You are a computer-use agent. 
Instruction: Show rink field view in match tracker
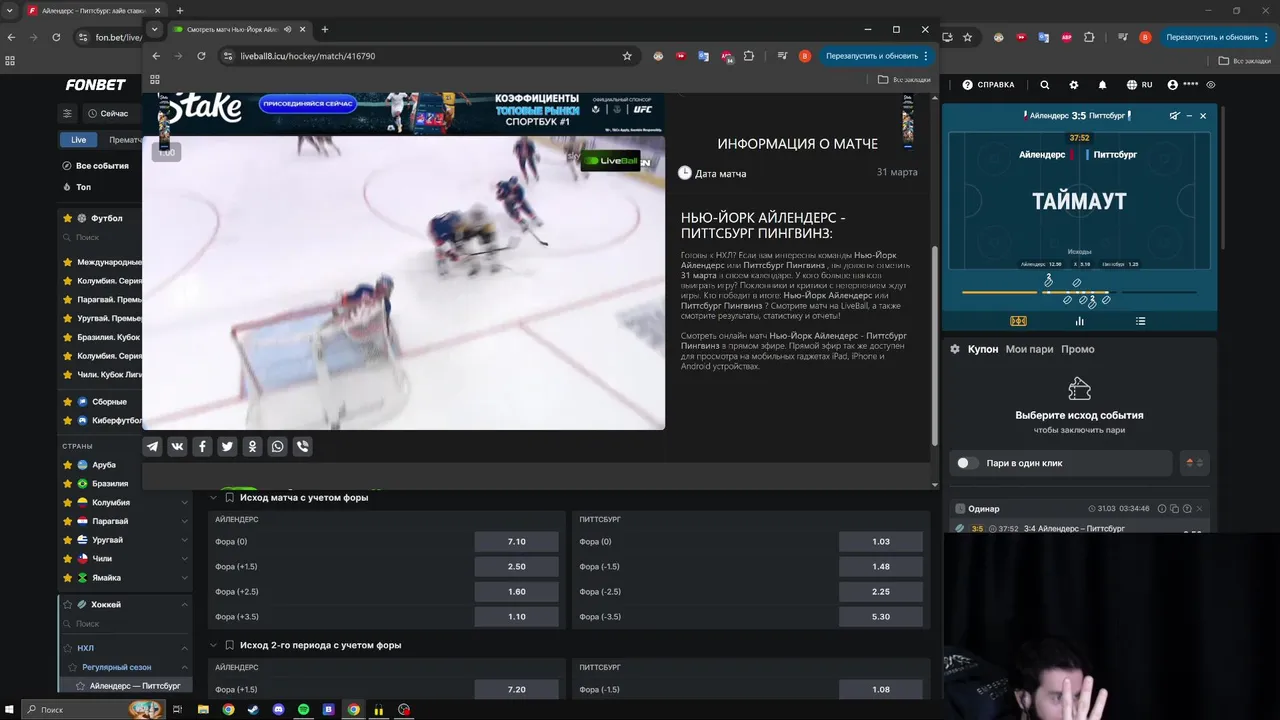pos(1018,321)
